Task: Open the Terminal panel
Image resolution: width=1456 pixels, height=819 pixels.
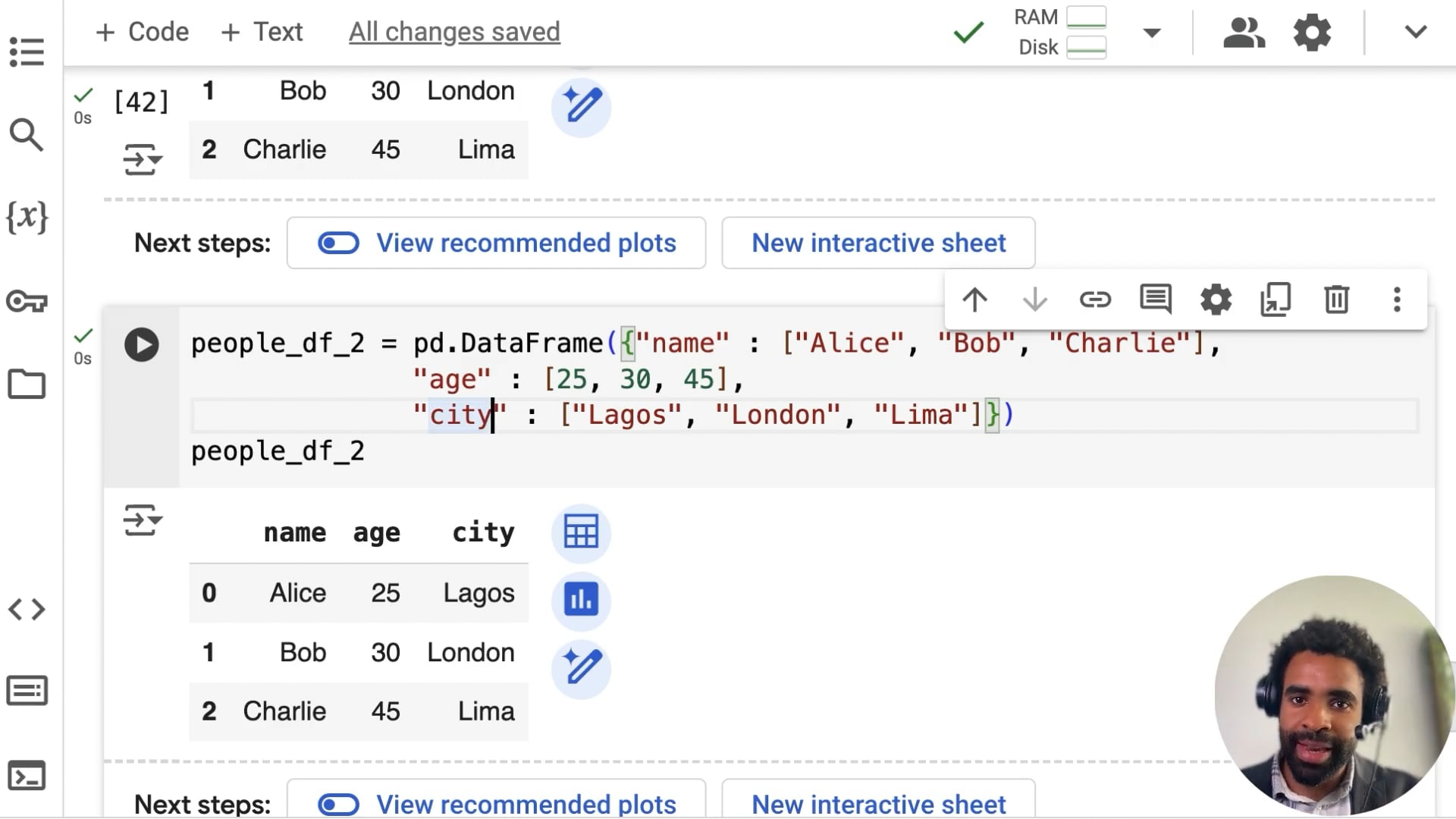Action: 27,775
